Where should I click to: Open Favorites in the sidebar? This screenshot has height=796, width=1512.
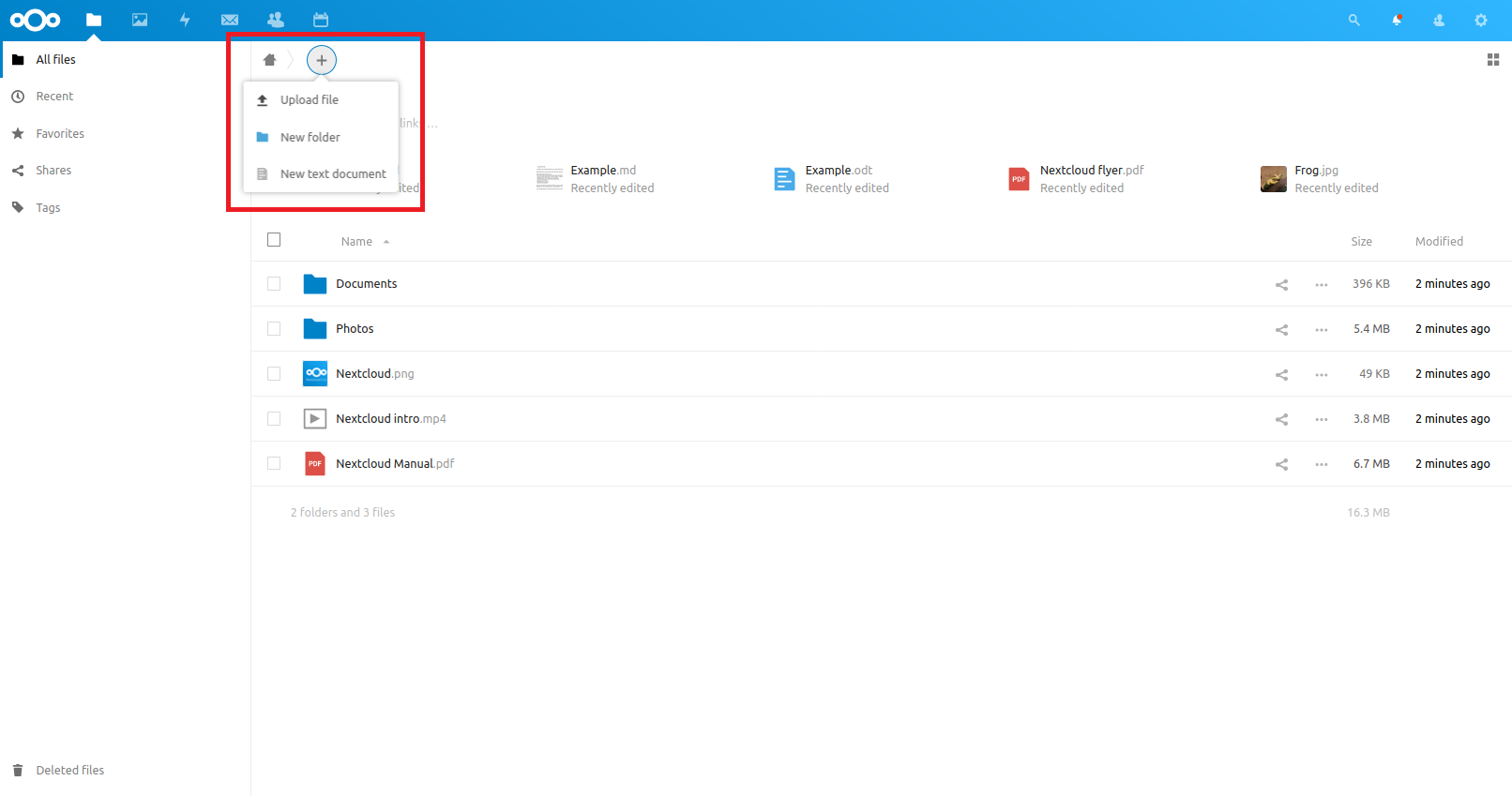(126, 133)
